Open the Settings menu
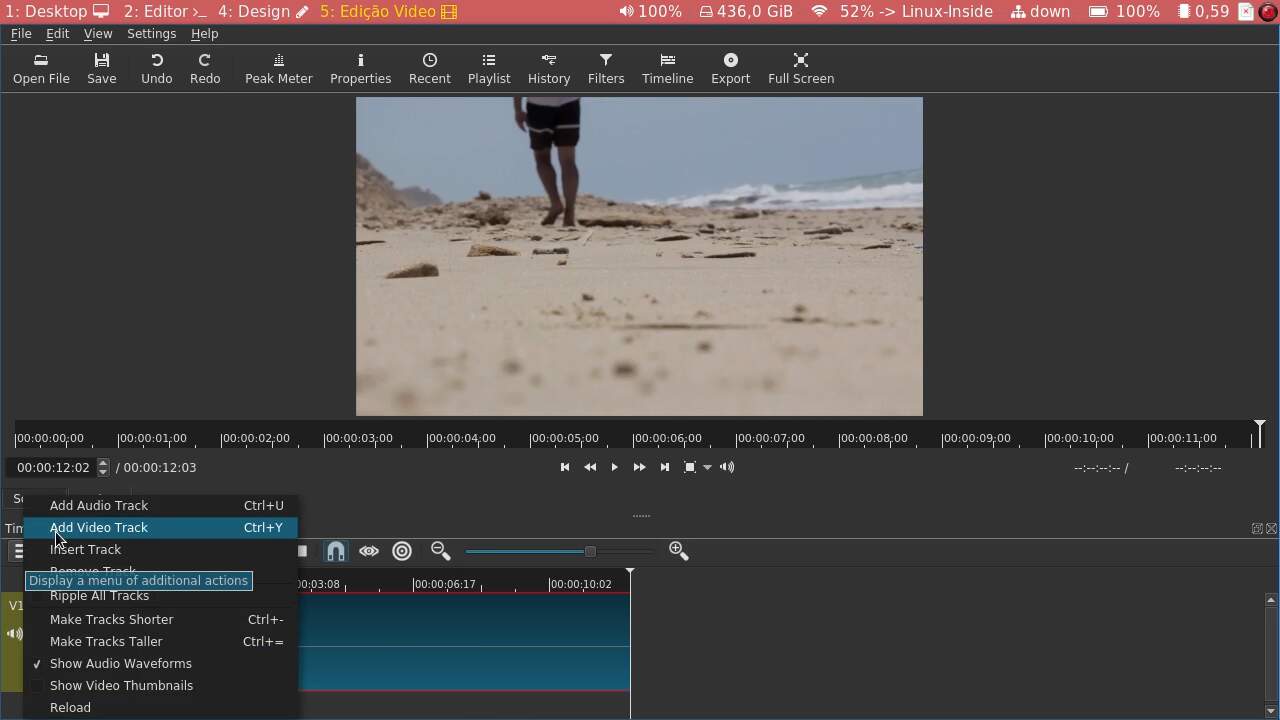1280x720 pixels. [151, 33]
